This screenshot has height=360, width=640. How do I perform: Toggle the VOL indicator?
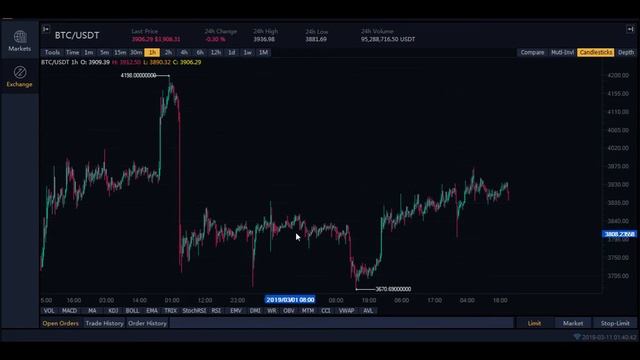pyautogui.click(x=49, y=311)
